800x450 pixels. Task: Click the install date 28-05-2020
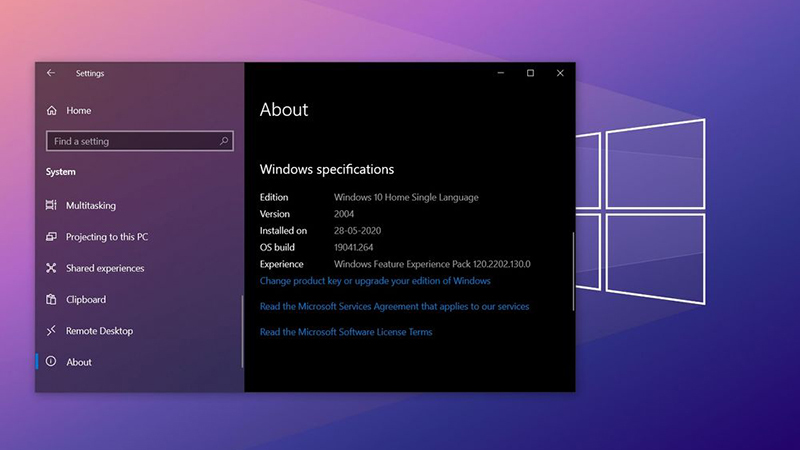point(357,231)
